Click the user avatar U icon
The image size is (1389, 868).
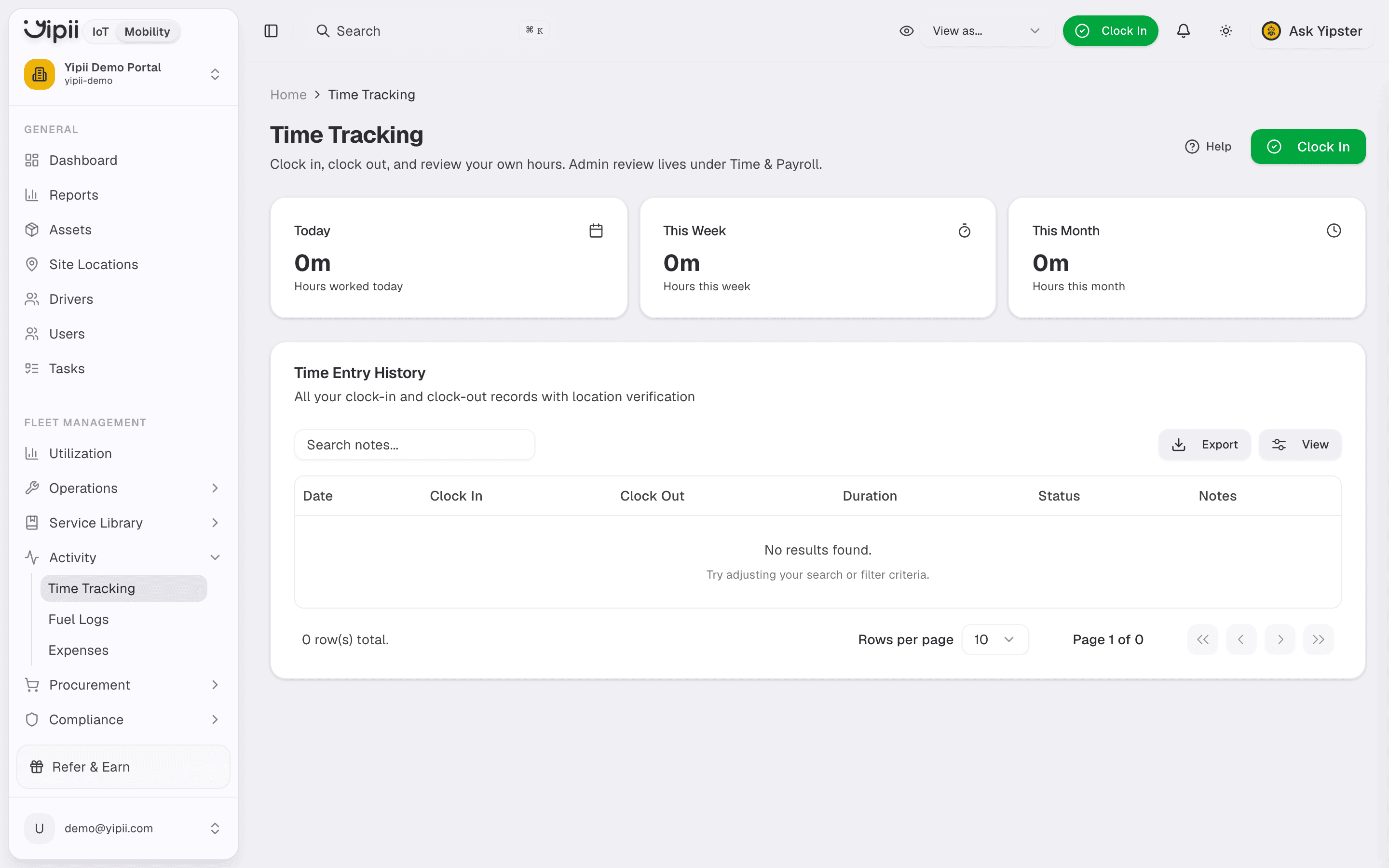(40, 828)
